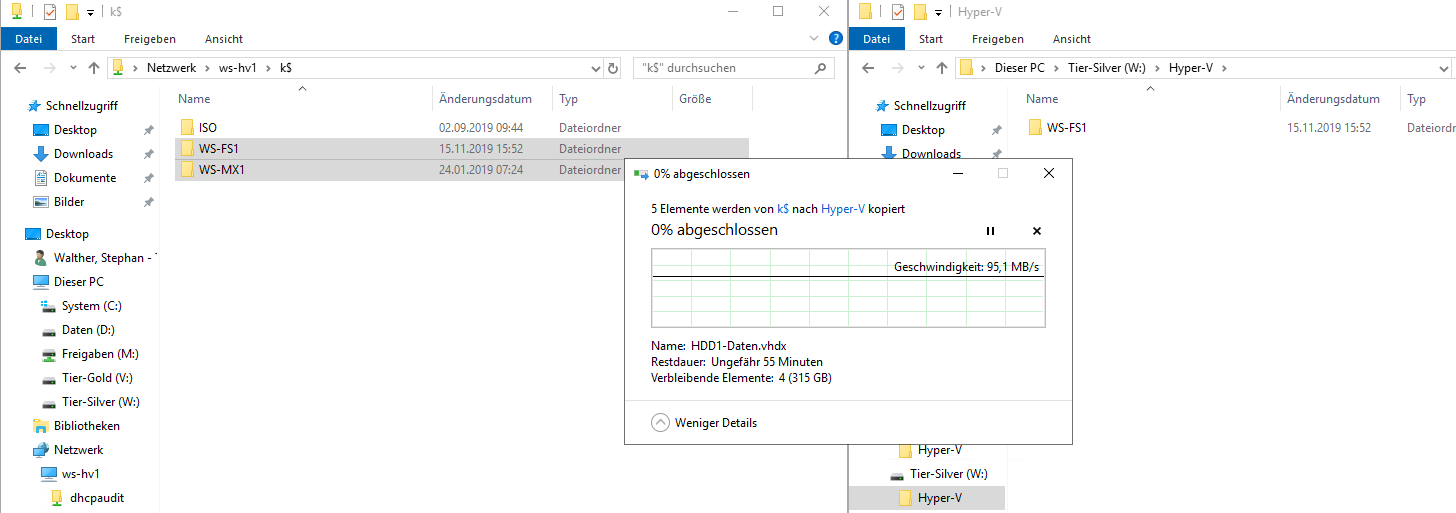Viewport: 1456px width, 513px height.
Task: Select ws-hv1 computer in sidebar
Action: 80,474
